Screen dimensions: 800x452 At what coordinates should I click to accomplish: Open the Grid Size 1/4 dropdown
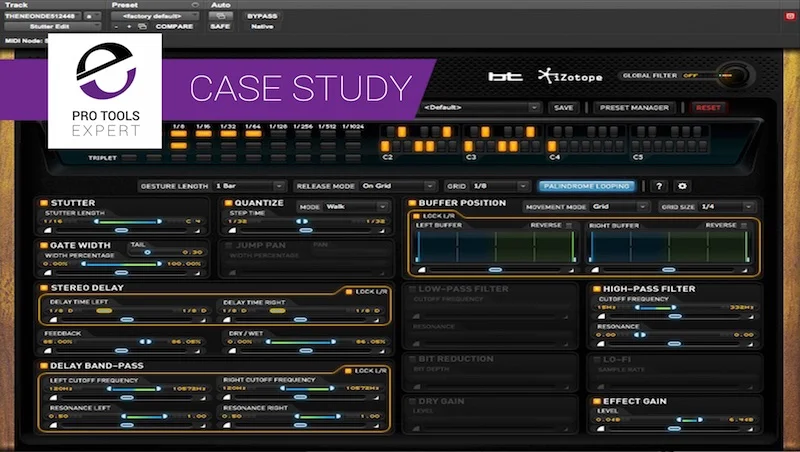coord(727,207)
